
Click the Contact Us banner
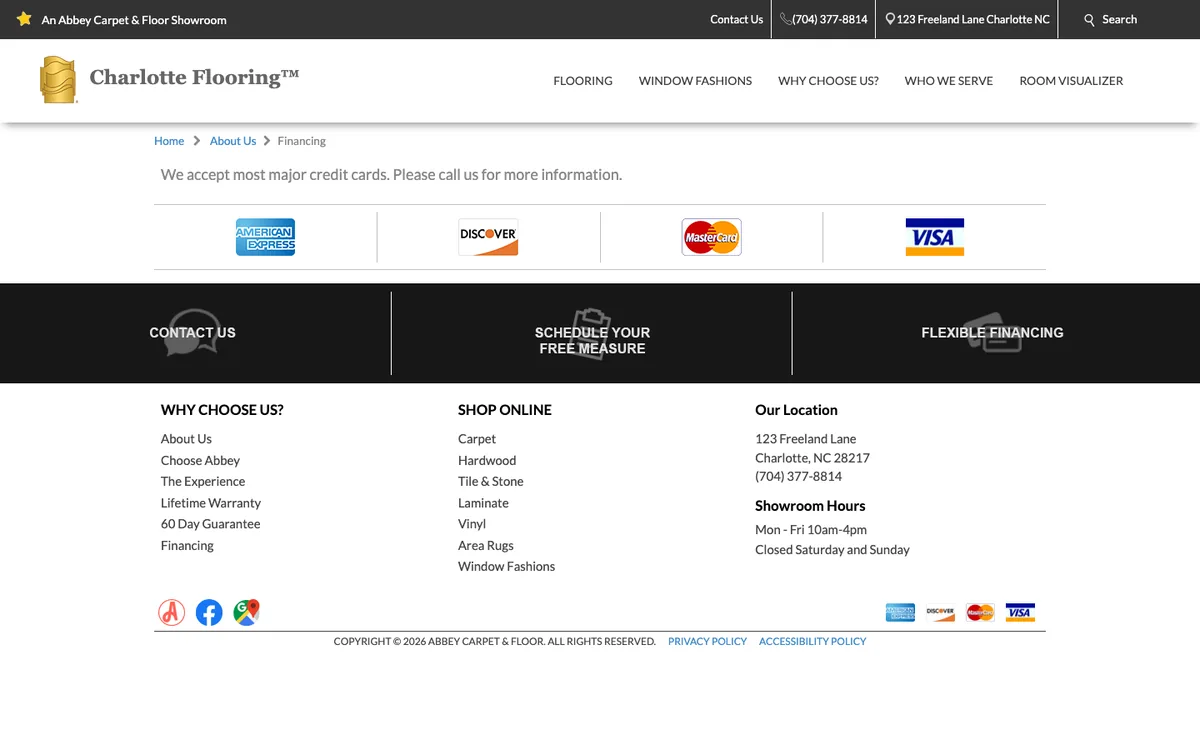[x=193, y=333]
